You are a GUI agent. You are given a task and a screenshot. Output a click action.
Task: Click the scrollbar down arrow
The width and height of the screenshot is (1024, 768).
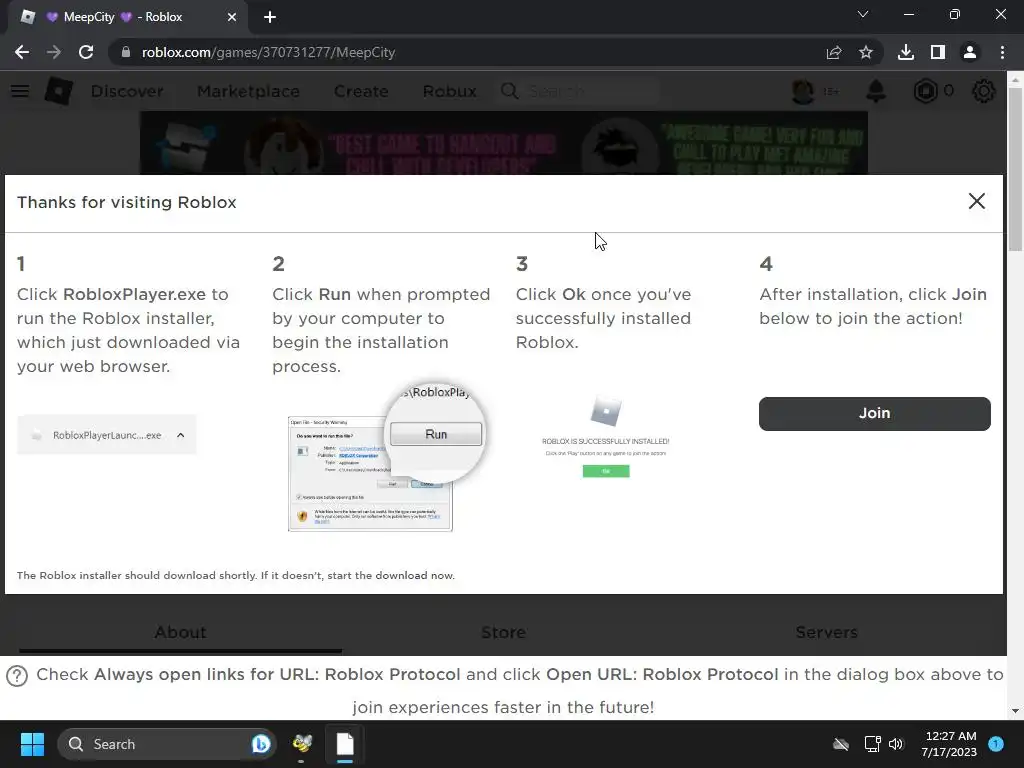click(x=1015, y=711)
